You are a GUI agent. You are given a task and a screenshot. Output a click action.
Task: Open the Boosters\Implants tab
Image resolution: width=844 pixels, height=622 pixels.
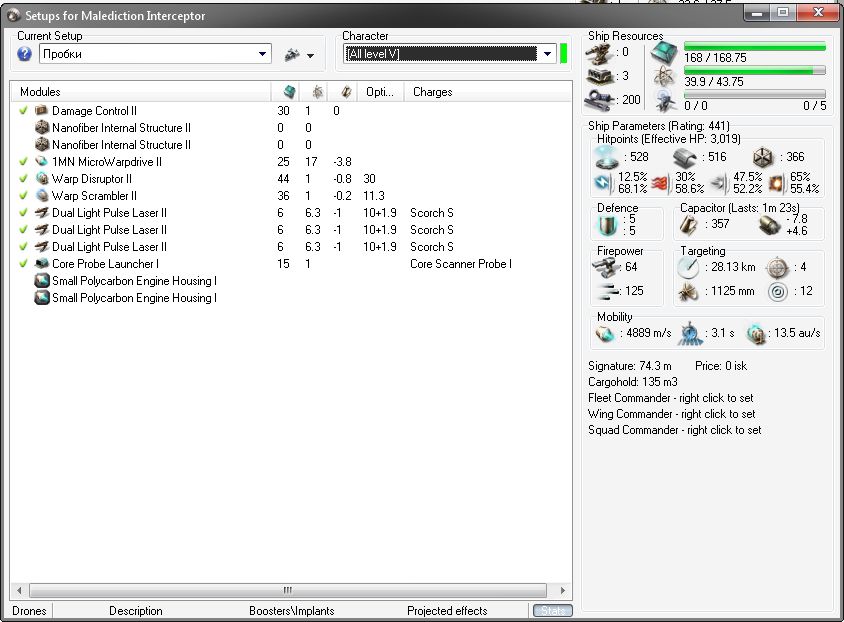click(x=292, y=611)
